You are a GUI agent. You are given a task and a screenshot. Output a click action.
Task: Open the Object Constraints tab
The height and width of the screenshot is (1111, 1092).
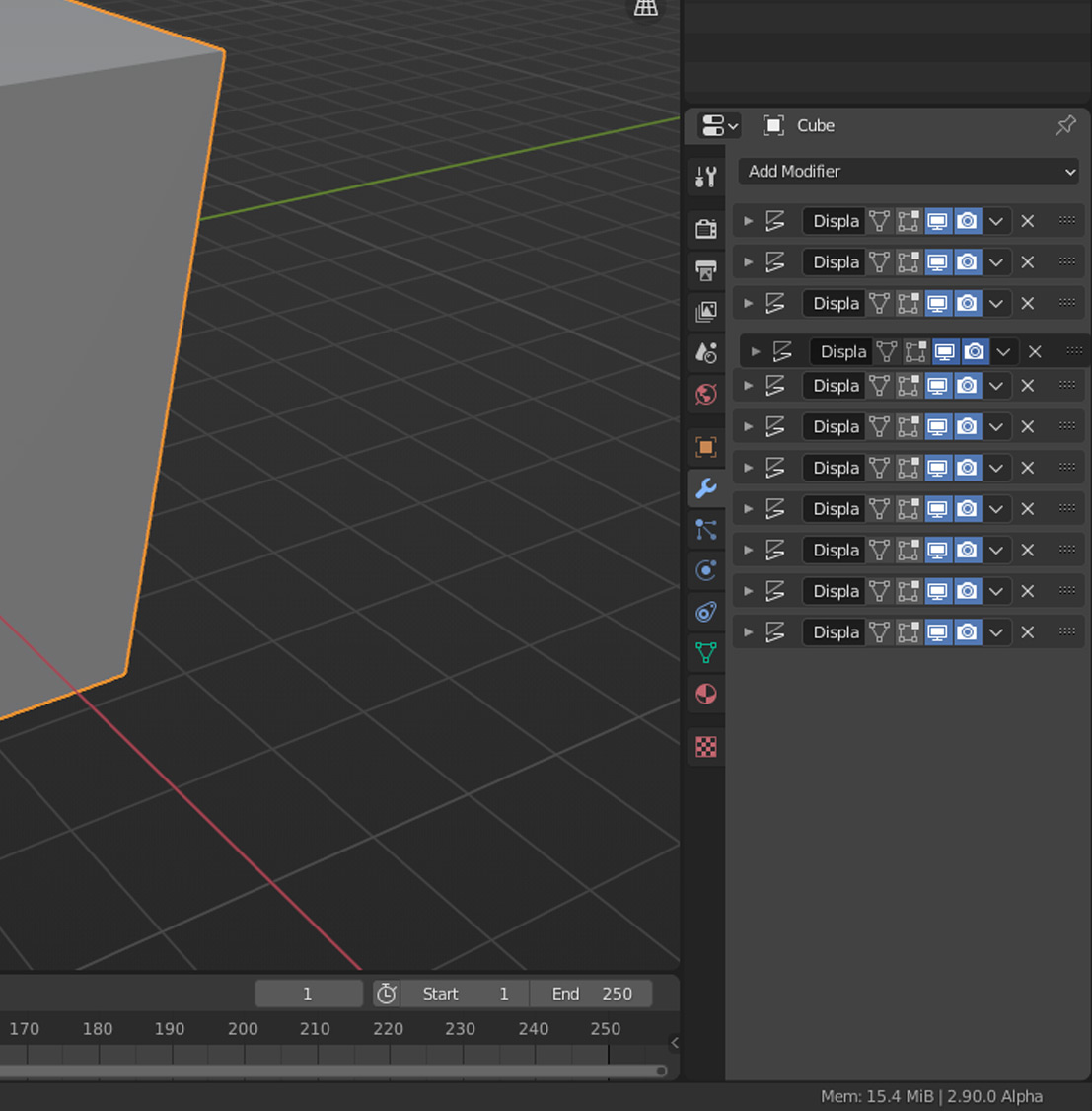pos(706,612)
